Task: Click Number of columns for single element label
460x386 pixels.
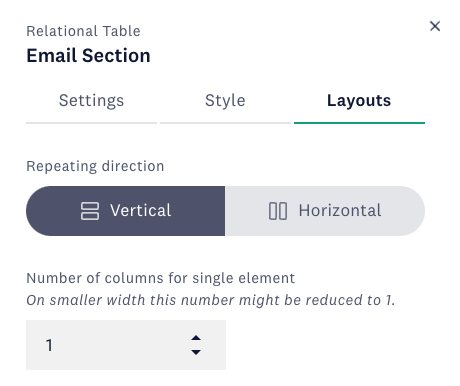Action: point(161,278)
